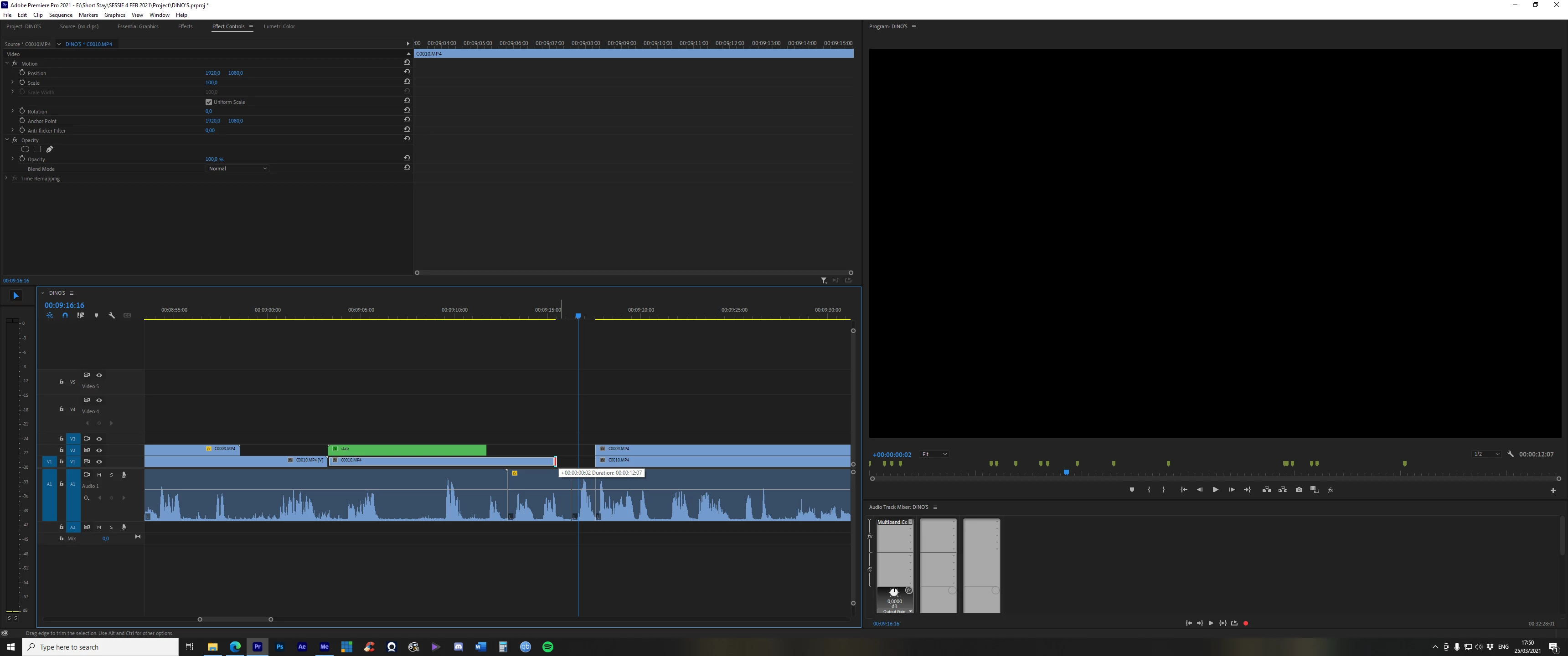This screenshot has height=656, width=1568.
Task: Expand the Rotation property arrow
Action: tap(12, 111)
